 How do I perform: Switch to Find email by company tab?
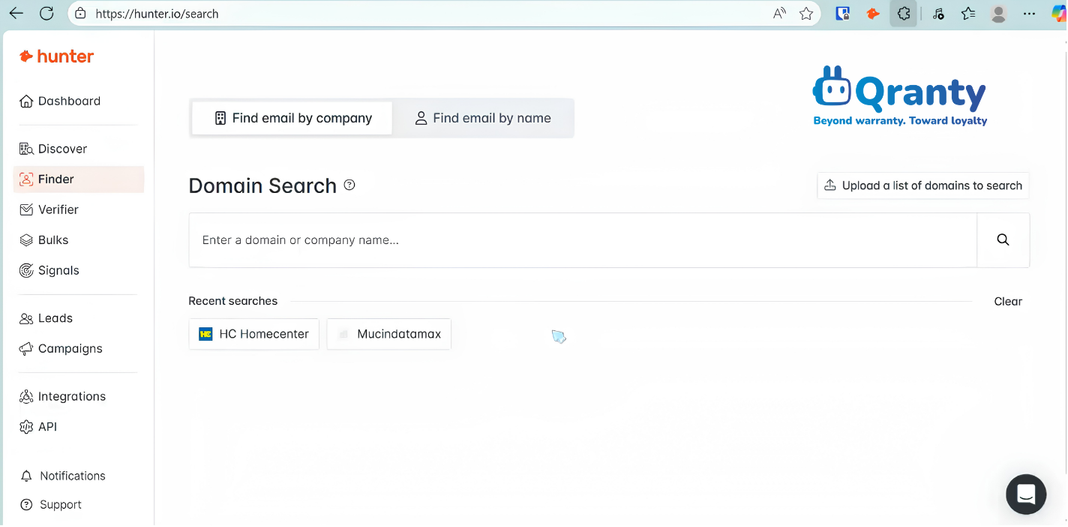(x=292, y=118)
